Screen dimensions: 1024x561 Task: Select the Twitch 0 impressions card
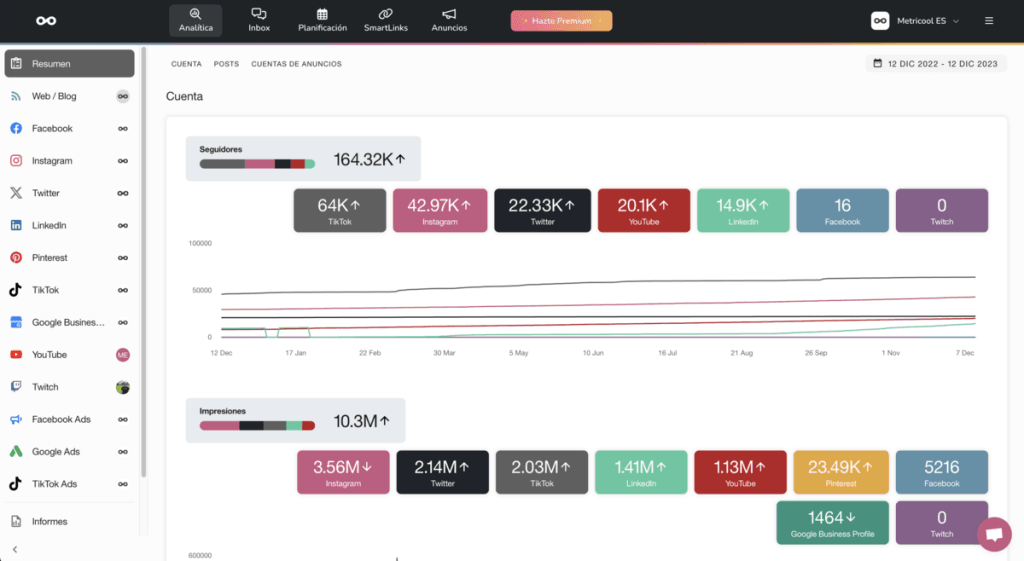pos(942,522)
